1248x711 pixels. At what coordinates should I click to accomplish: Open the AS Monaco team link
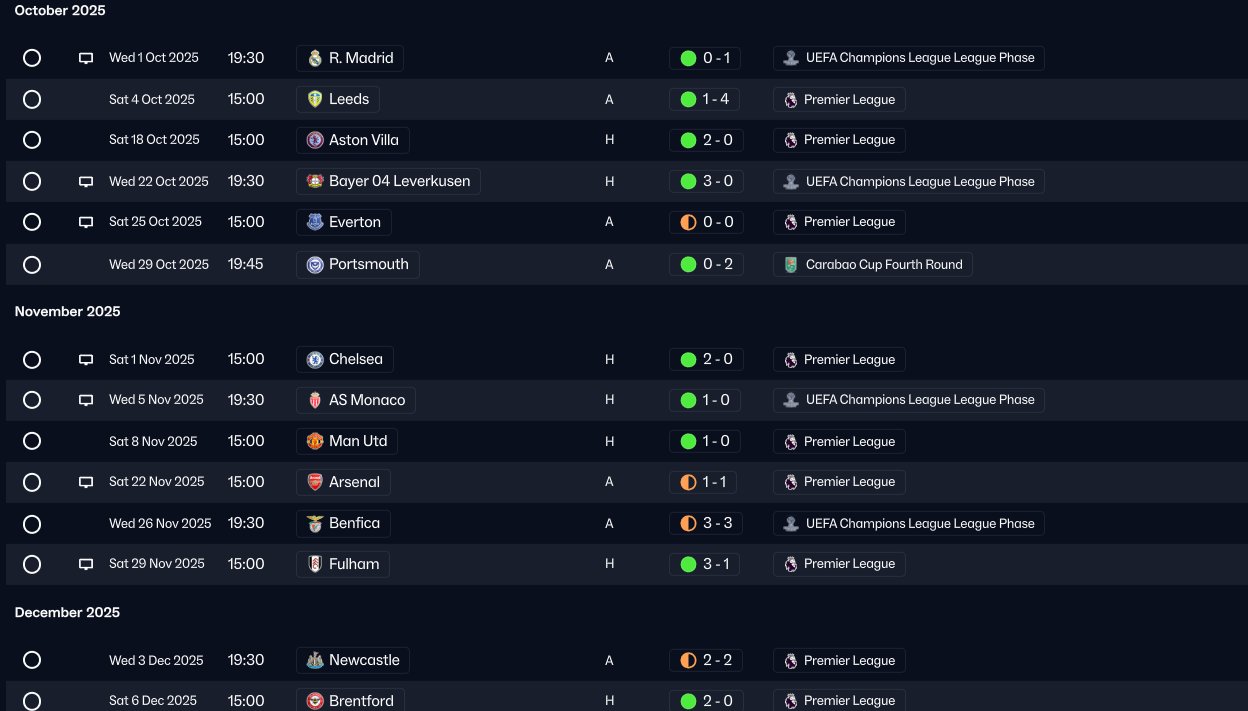click(356, 400)
